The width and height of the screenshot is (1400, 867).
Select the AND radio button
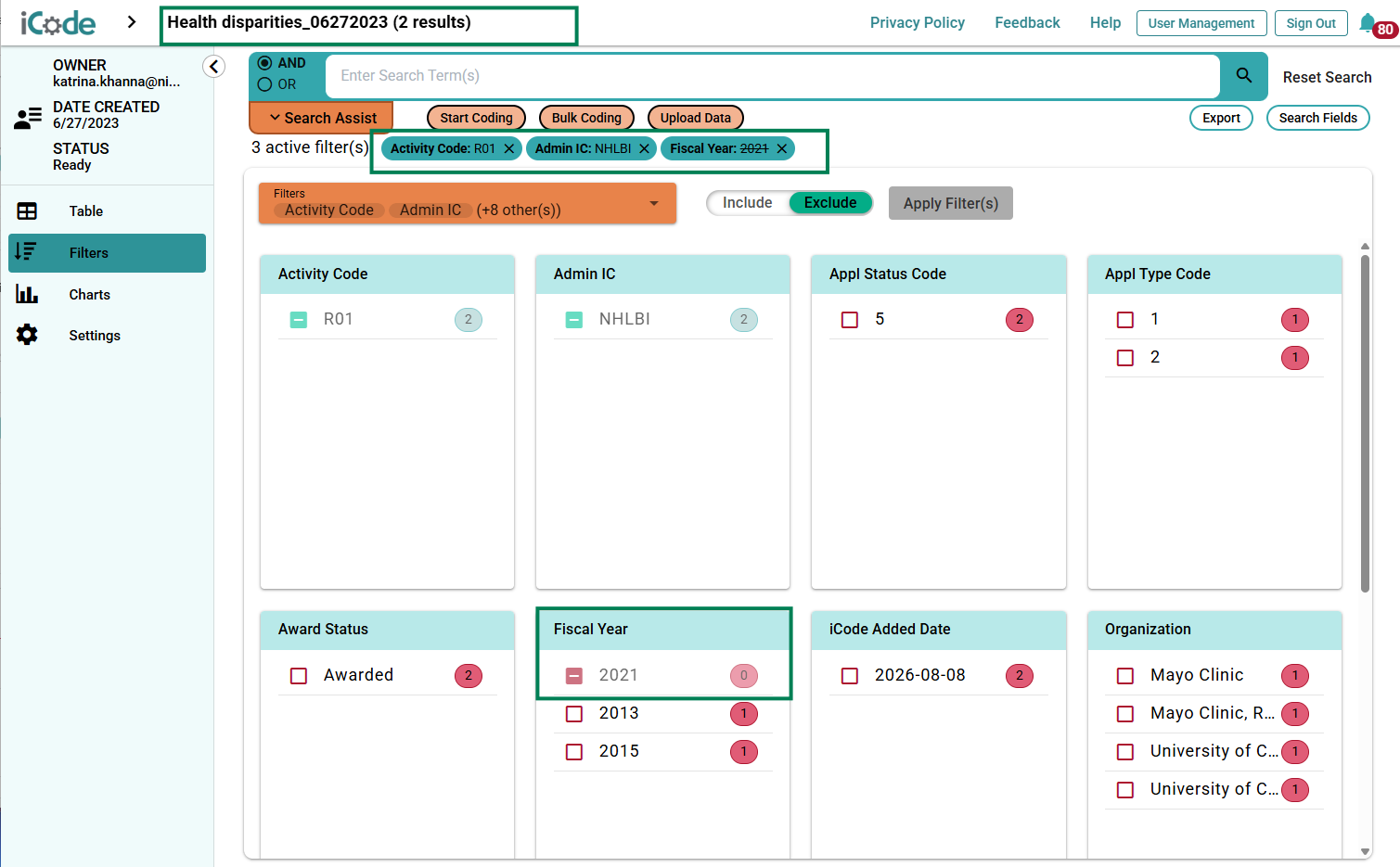265,63
